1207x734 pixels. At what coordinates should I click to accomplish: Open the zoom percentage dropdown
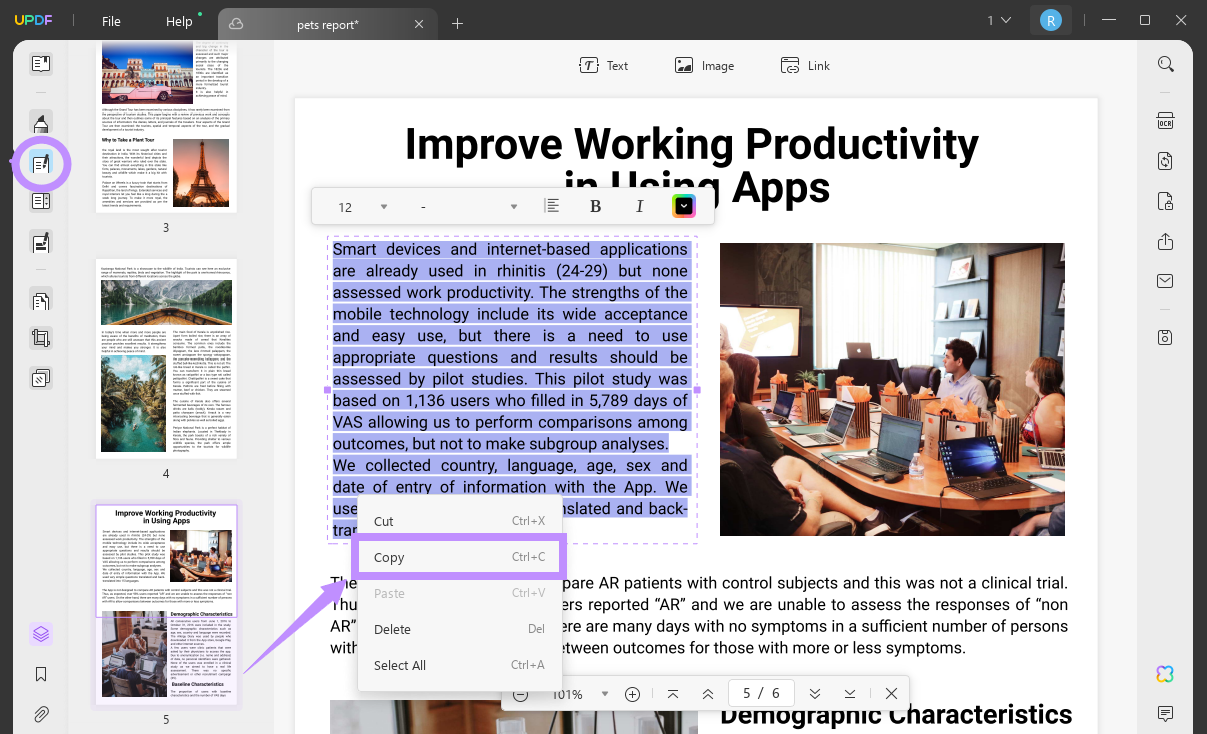tap(605, 693)
